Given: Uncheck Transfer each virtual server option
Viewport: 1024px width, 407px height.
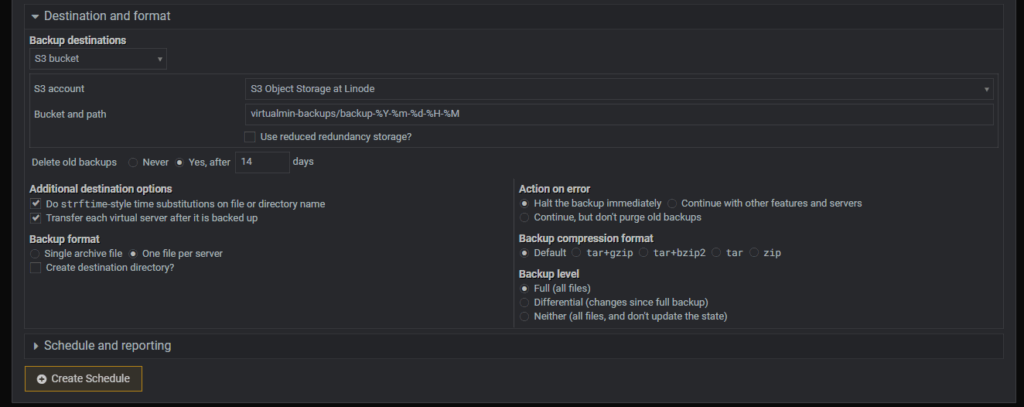Looking at the screenshot, I should [x=36, y=218].
